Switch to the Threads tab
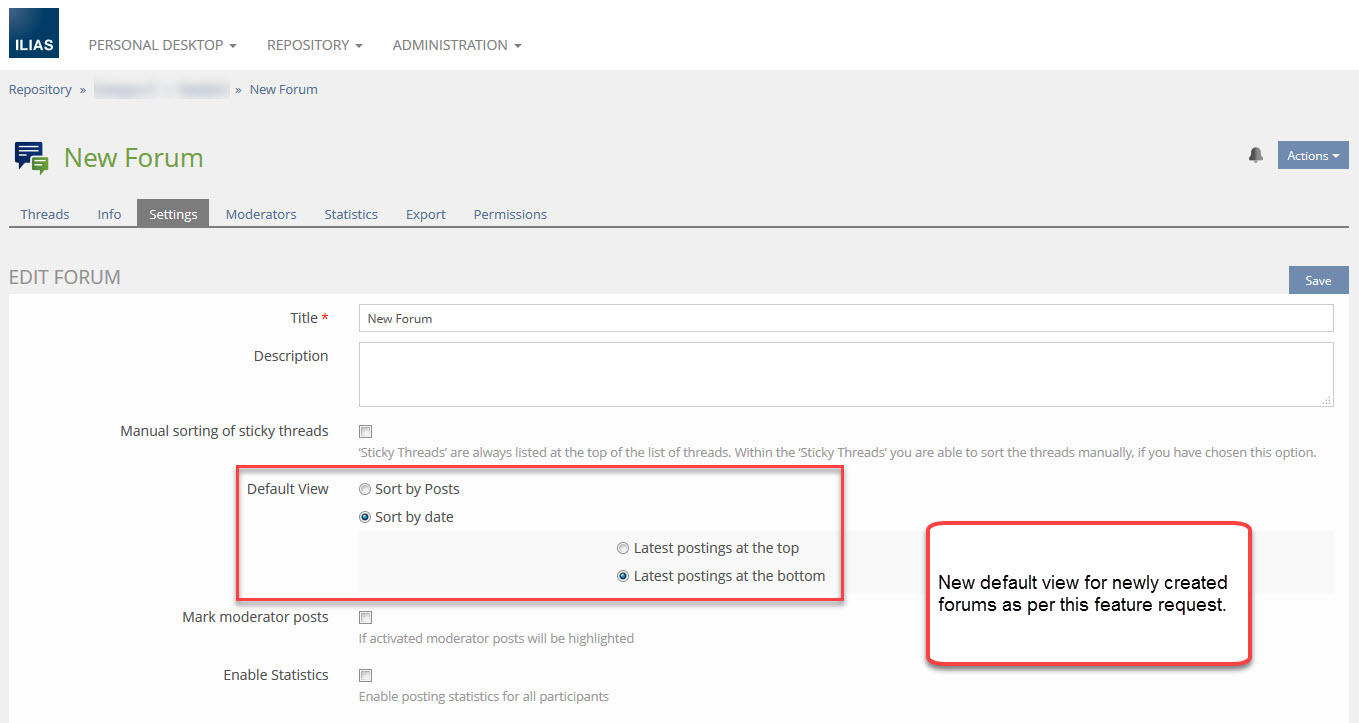 [45, 214]
